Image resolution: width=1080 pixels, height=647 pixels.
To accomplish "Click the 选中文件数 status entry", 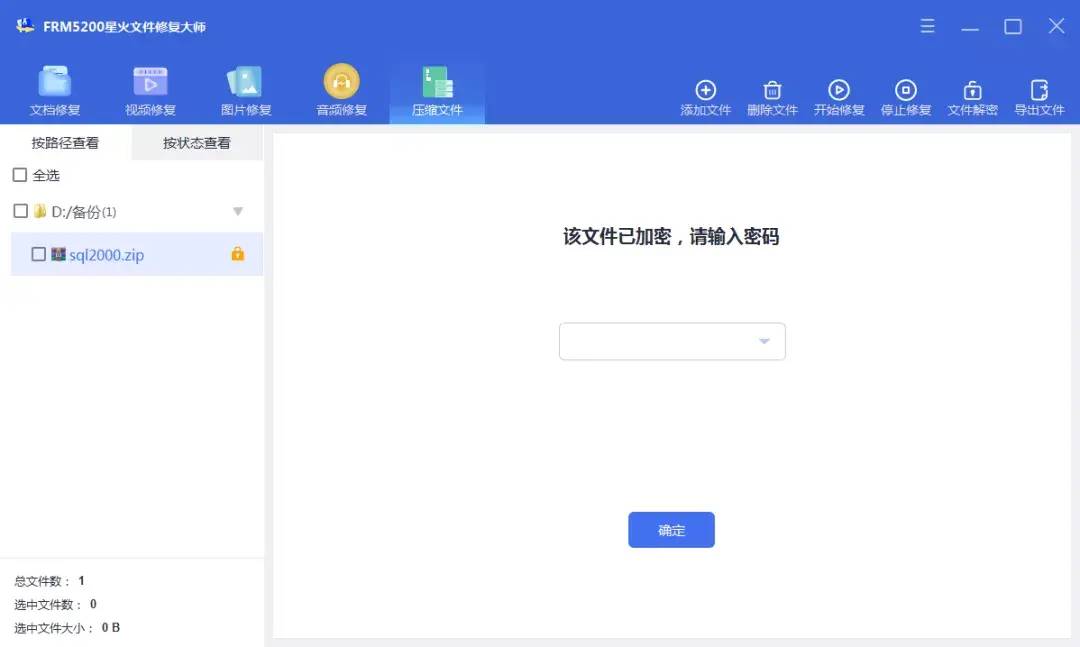I will pyautogui.click(x=55, y=604).
